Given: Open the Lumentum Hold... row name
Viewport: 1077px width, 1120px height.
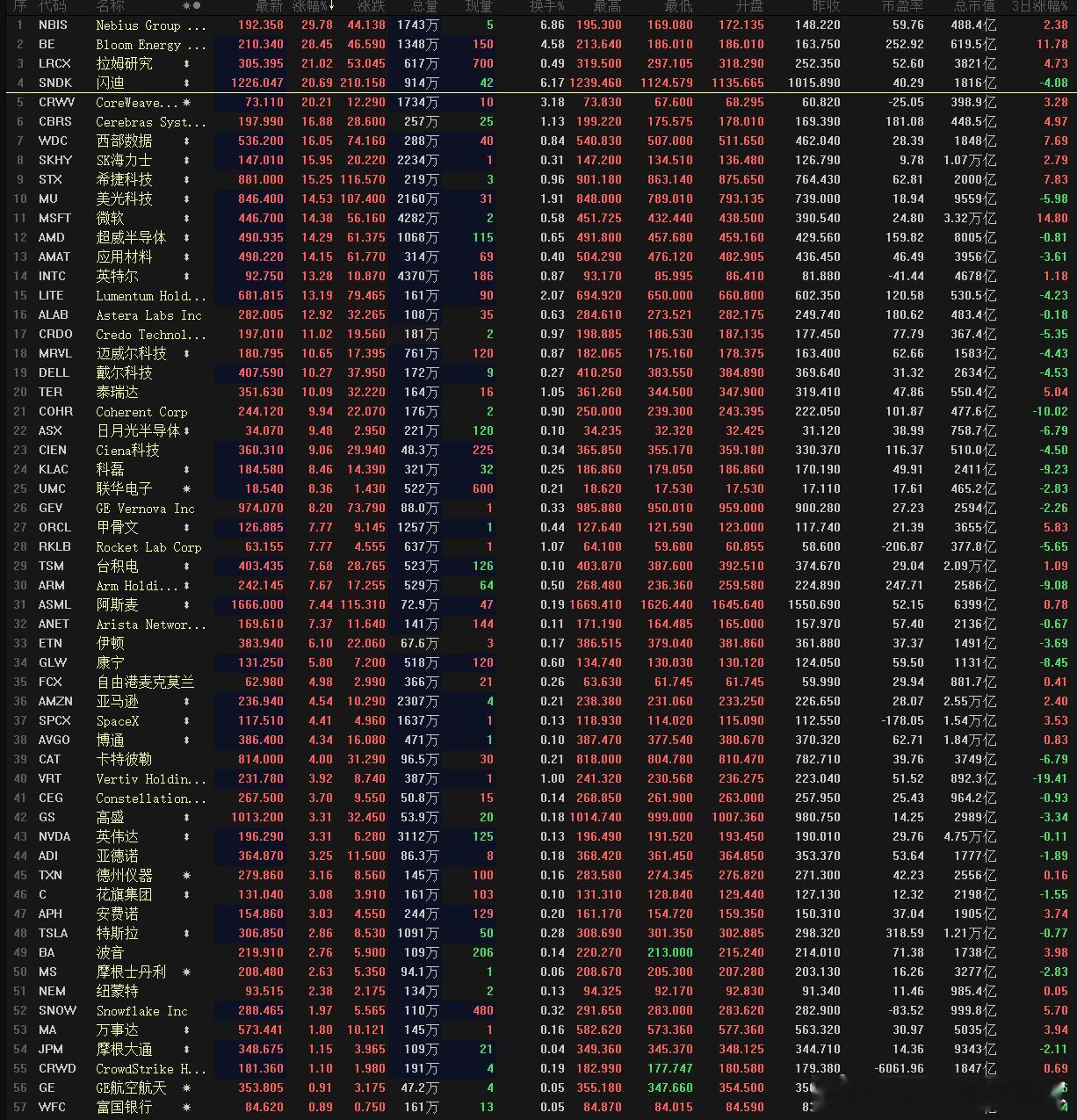Looking at the screenshot, I should pos(151,296).
